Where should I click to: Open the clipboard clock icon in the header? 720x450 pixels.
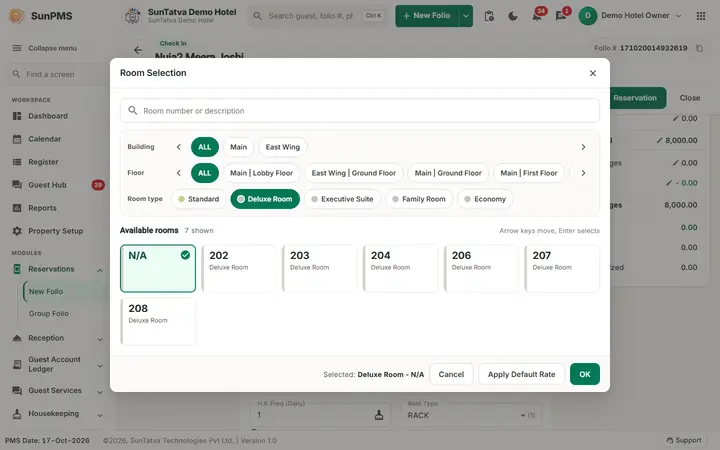(489, 16)
